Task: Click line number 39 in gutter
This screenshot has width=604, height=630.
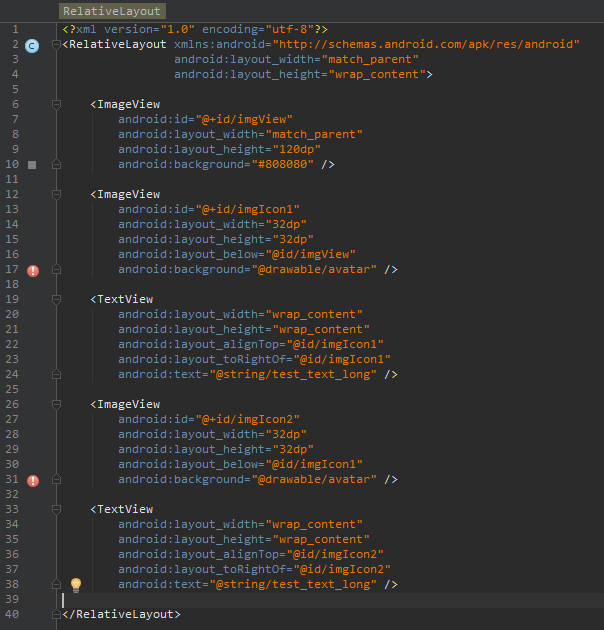Action: [12, 599]
